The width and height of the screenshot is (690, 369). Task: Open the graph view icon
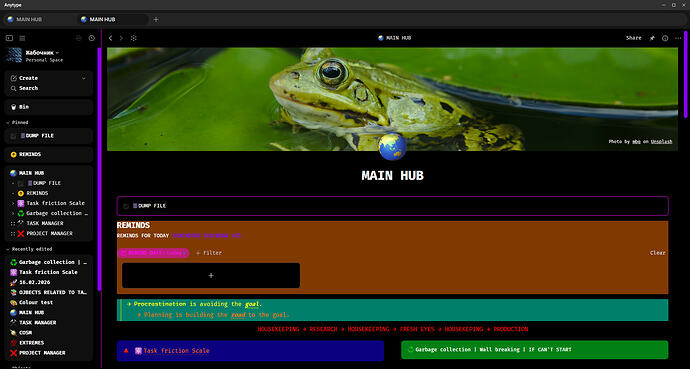(x=134, y=38)
